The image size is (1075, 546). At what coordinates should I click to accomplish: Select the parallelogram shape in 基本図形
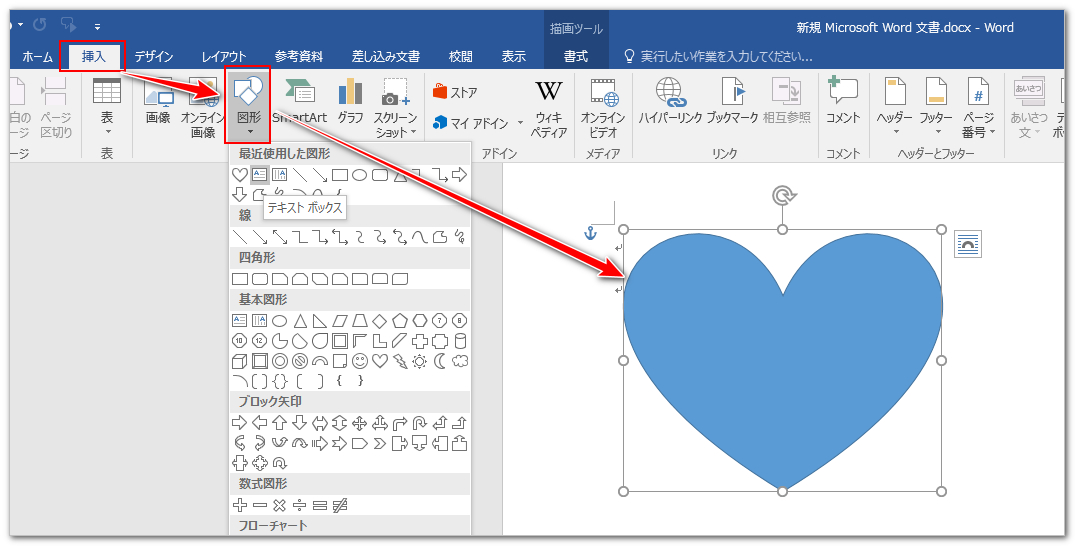339,321
